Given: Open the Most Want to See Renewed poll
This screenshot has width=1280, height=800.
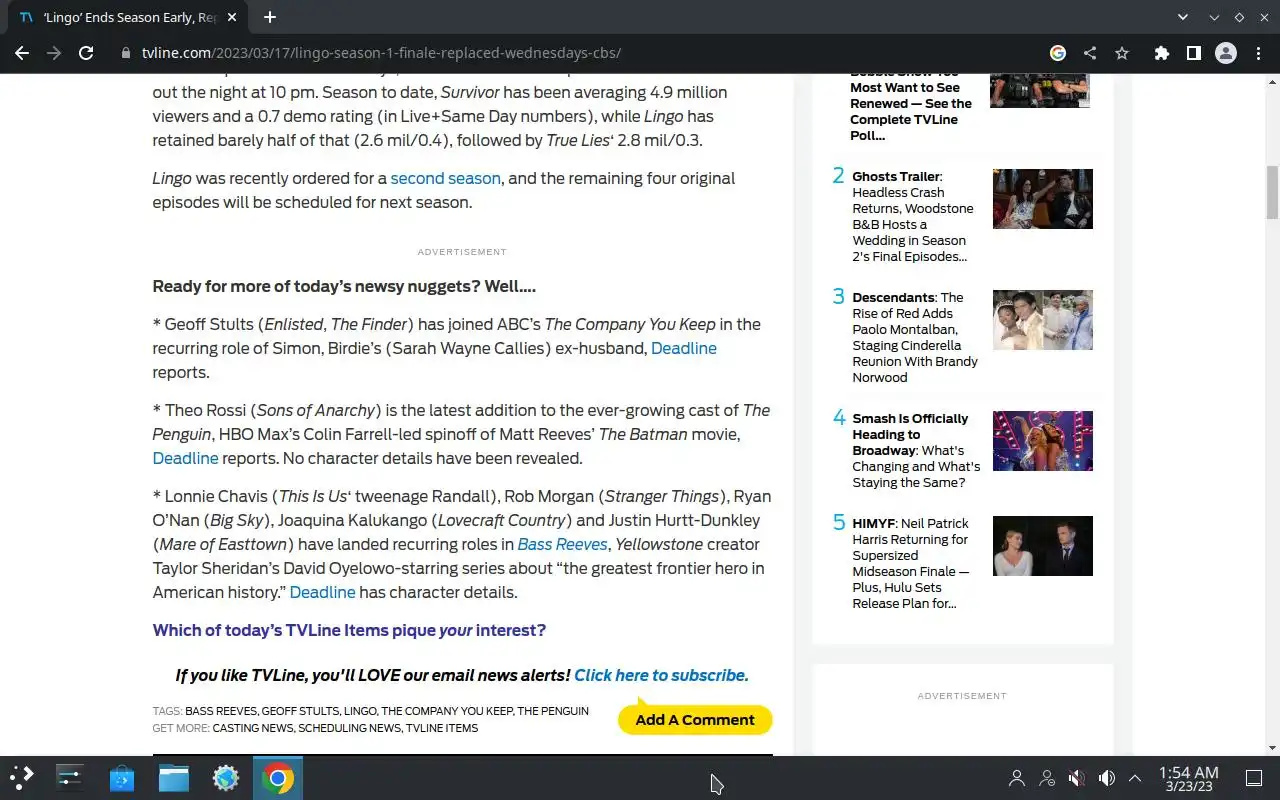Looking at the screenshot, I should coord(911,108).
